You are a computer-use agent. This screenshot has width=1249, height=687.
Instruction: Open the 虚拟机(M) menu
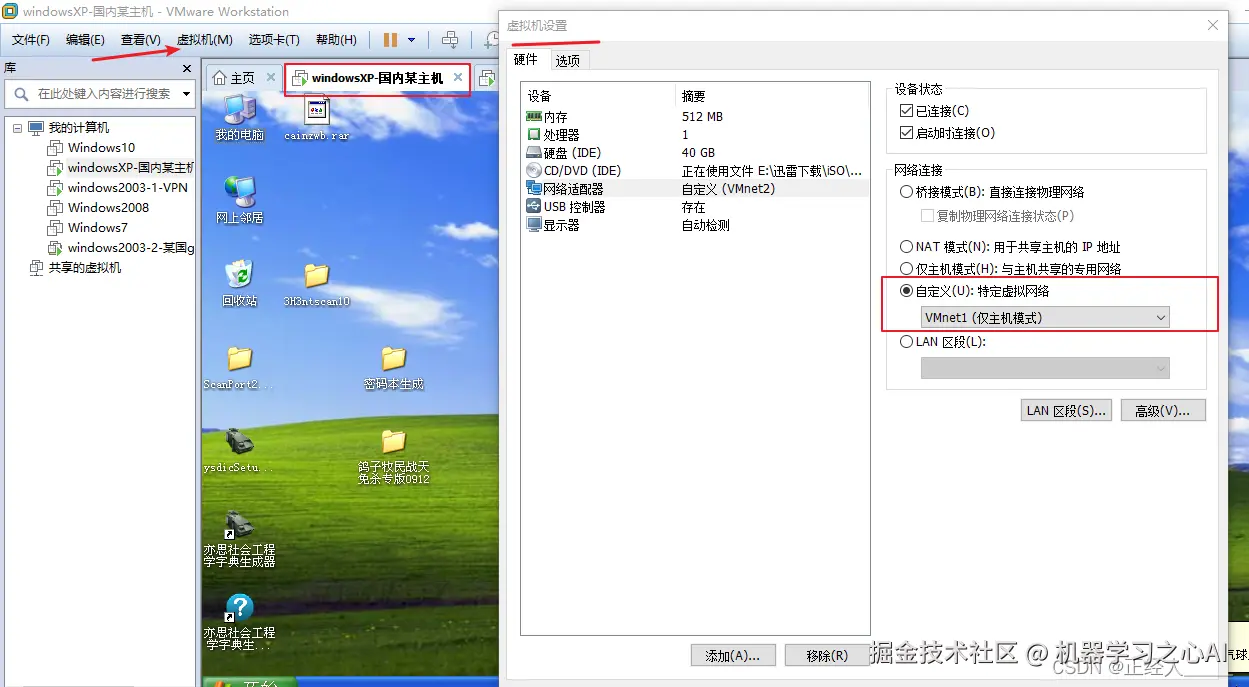coord(205,40)
